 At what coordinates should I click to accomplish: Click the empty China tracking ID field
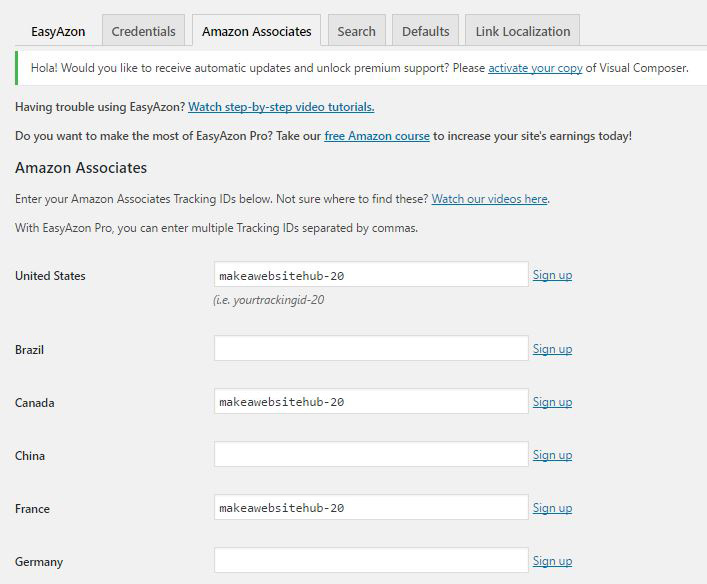tap(371, 454)
